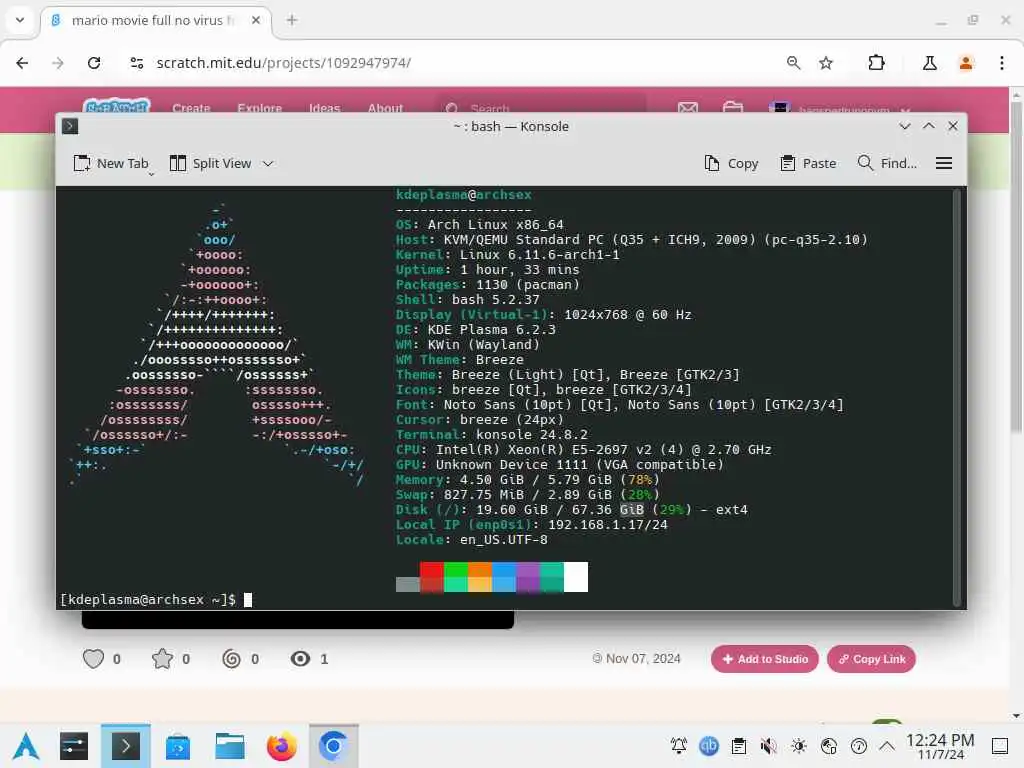The height and width of the screenshot is (768, 1024).
Task: Open a New Tab in Konsole
Action: (111, 163)
